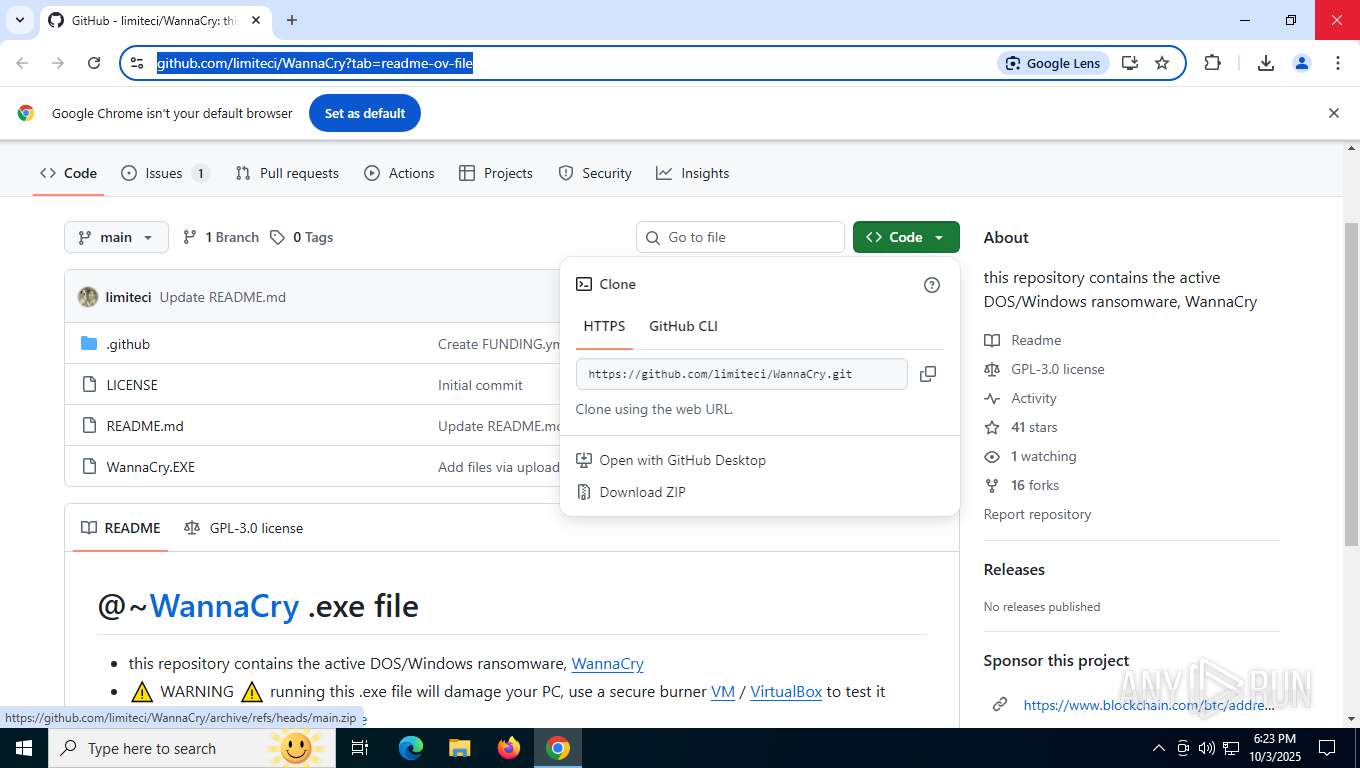Open GPL-3.0 license link in About

pyautogui.click(x=1044, y=369)
